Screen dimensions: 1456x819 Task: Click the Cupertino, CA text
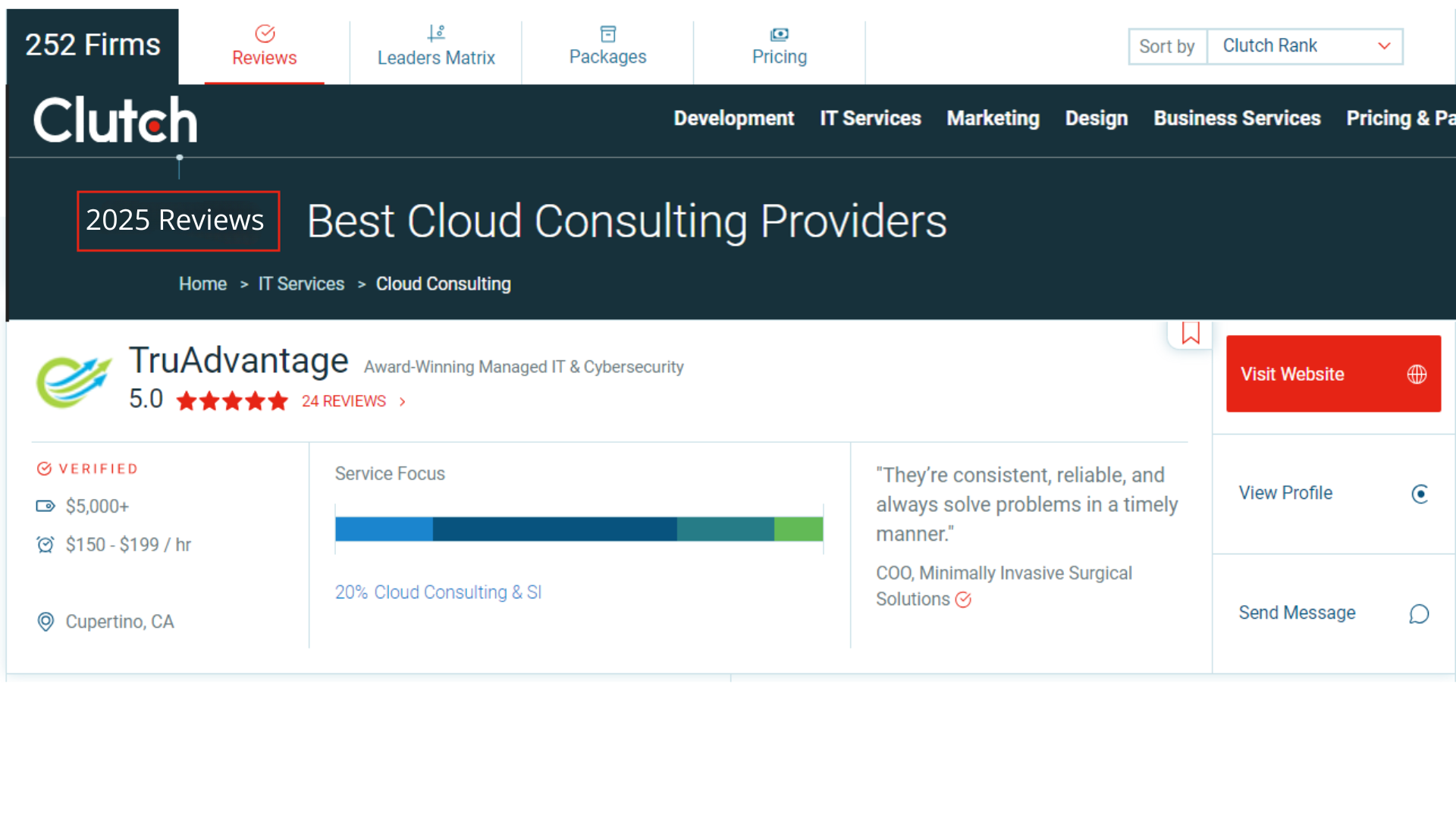click(x=120, y=622)
